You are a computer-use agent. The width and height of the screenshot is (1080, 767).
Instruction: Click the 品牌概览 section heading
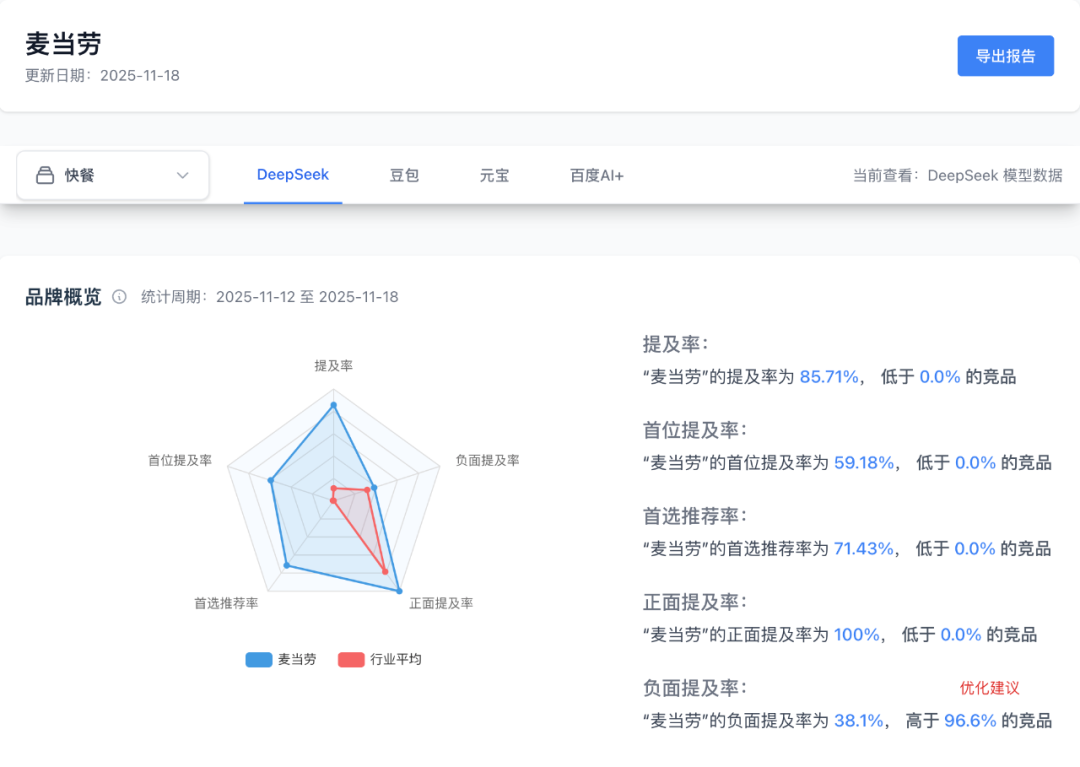click(x=63, y=297)
